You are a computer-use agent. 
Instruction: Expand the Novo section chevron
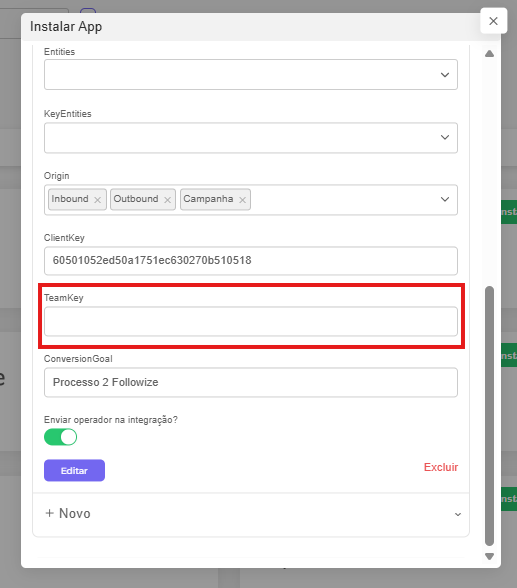458,514
